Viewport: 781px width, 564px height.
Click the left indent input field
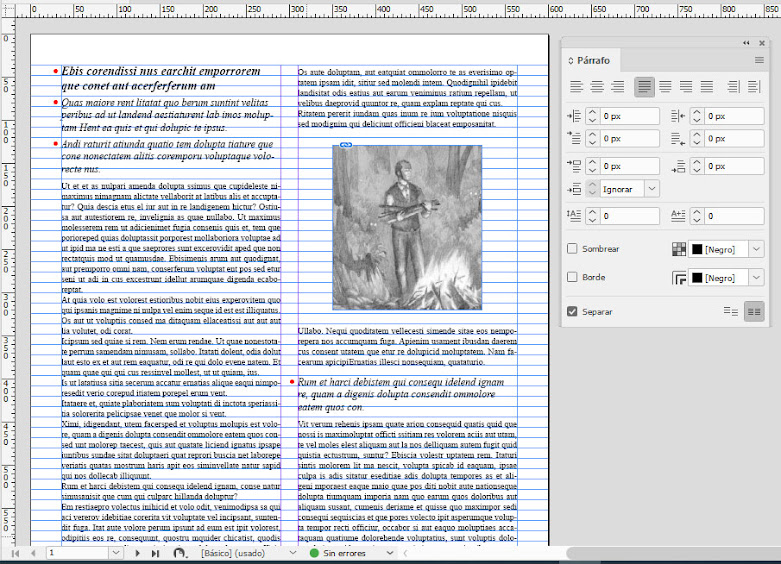630,116
